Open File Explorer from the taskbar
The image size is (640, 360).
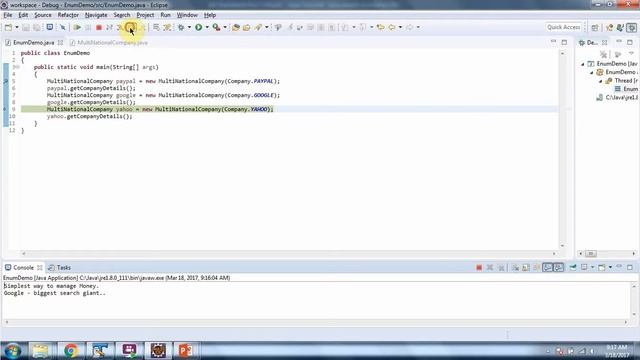pyautogui.click(x=41, y=351)
